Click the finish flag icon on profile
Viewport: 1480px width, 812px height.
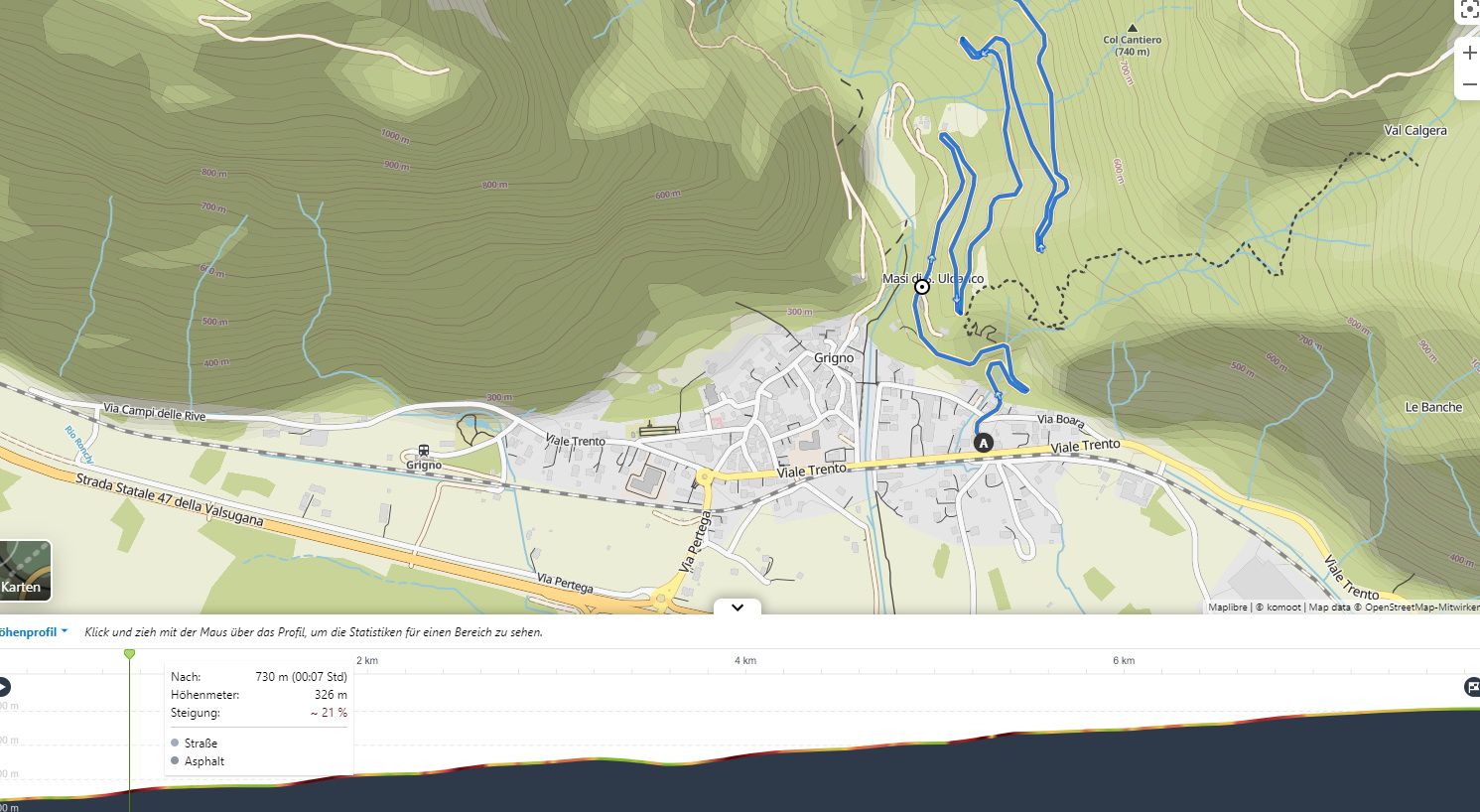(1472, 687)
